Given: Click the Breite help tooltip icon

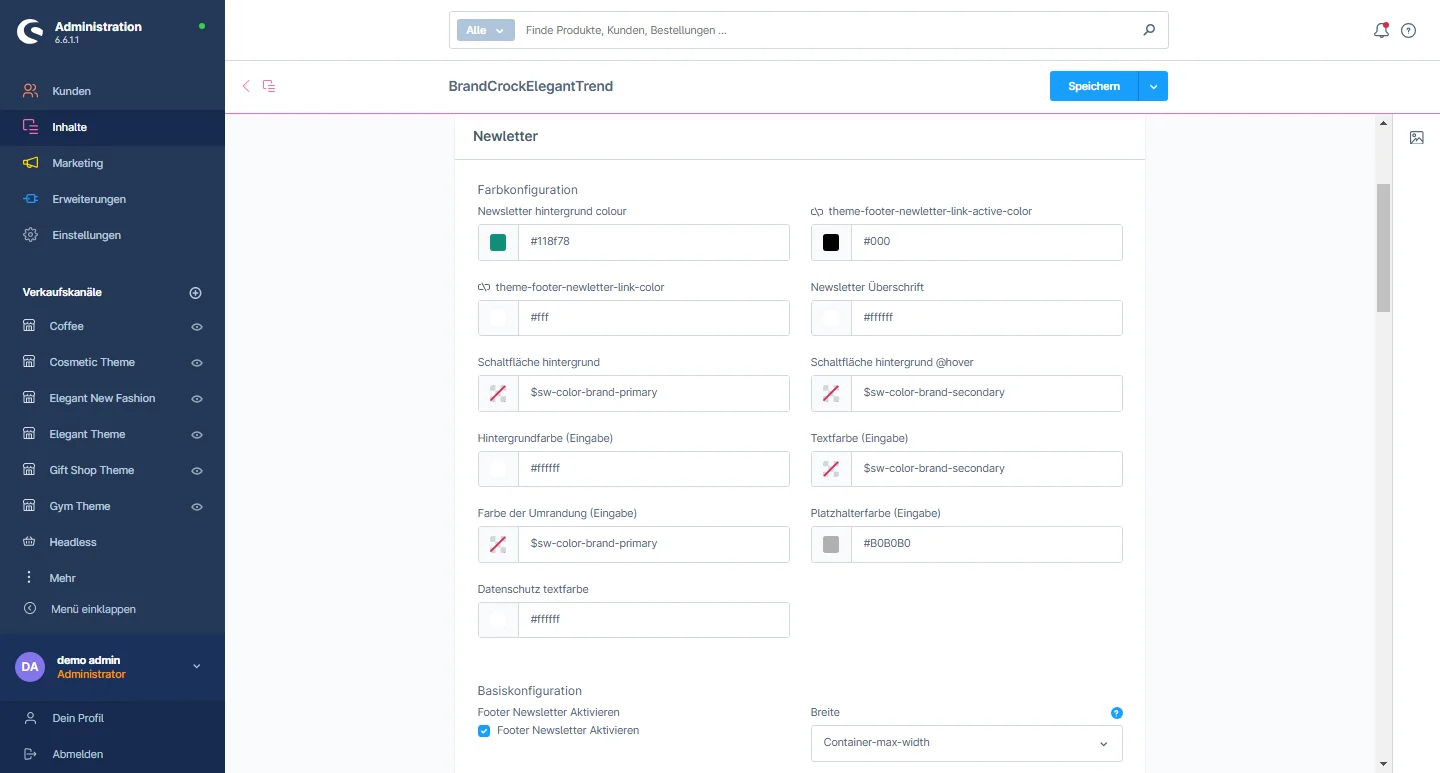Looking at the screenshot, I should tap(1116, 713).
